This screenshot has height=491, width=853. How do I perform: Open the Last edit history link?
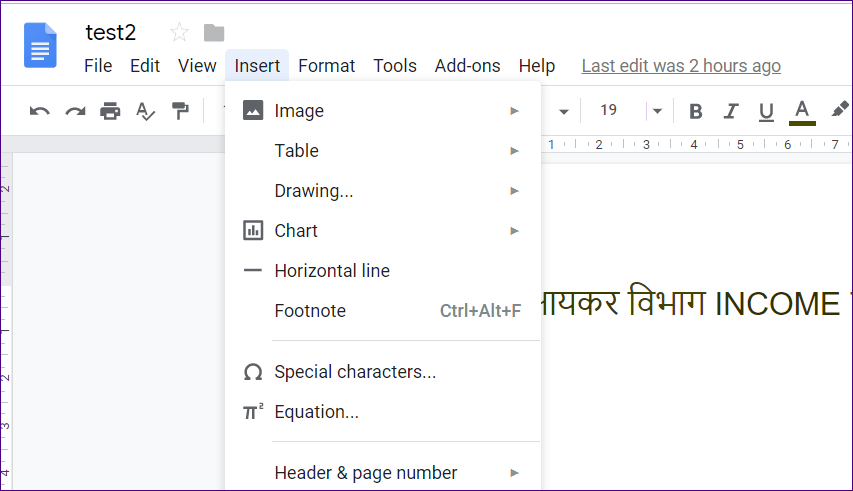pos(681,66)
